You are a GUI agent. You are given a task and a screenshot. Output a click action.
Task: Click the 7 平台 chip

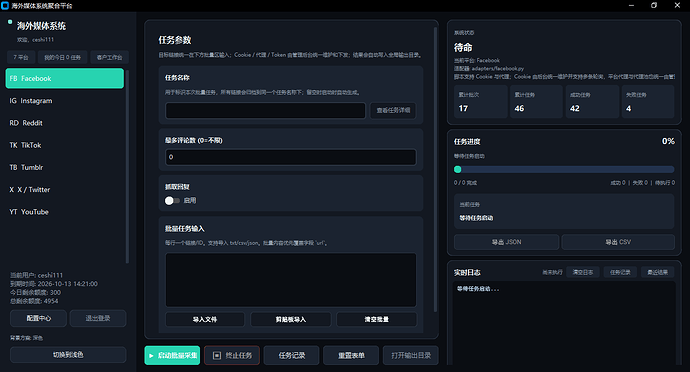pyautogui.click(x=21, y=57)
